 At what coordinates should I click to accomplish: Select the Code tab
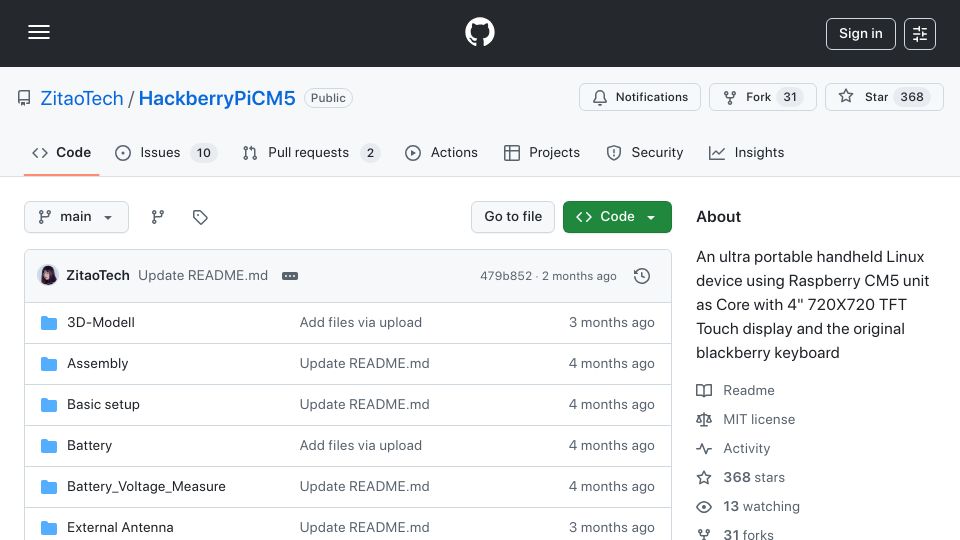61,152
